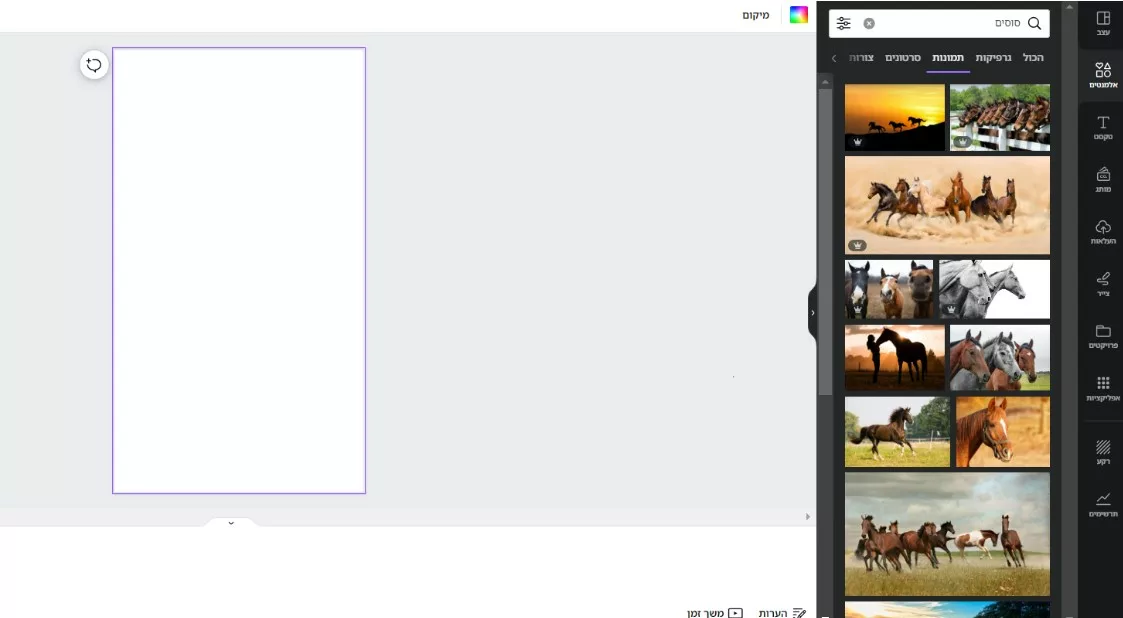Viewport: 1123px width, 618px height.
Task: Select the photo of brown and gray horse heads
Action: coord(1000,358)
